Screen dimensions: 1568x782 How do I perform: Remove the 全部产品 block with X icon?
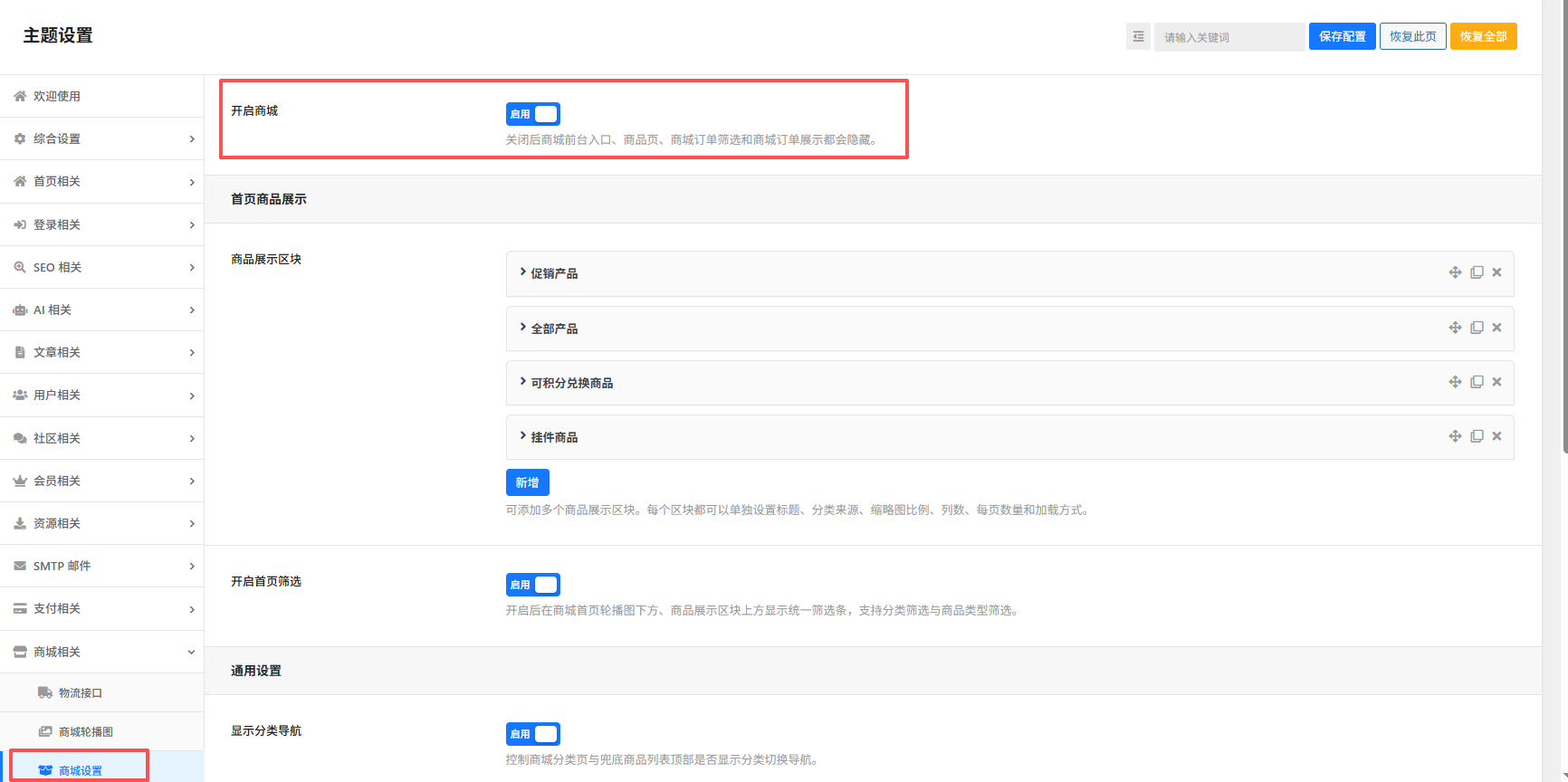tap(1496, 328)
